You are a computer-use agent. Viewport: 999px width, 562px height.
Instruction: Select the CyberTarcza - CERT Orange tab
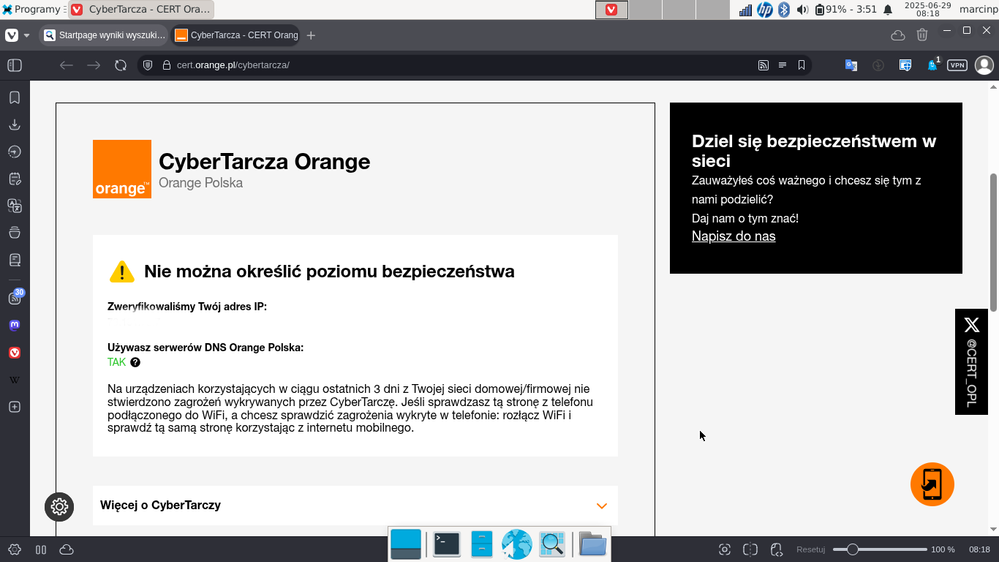pyautogui.click(x=236, y=35)
